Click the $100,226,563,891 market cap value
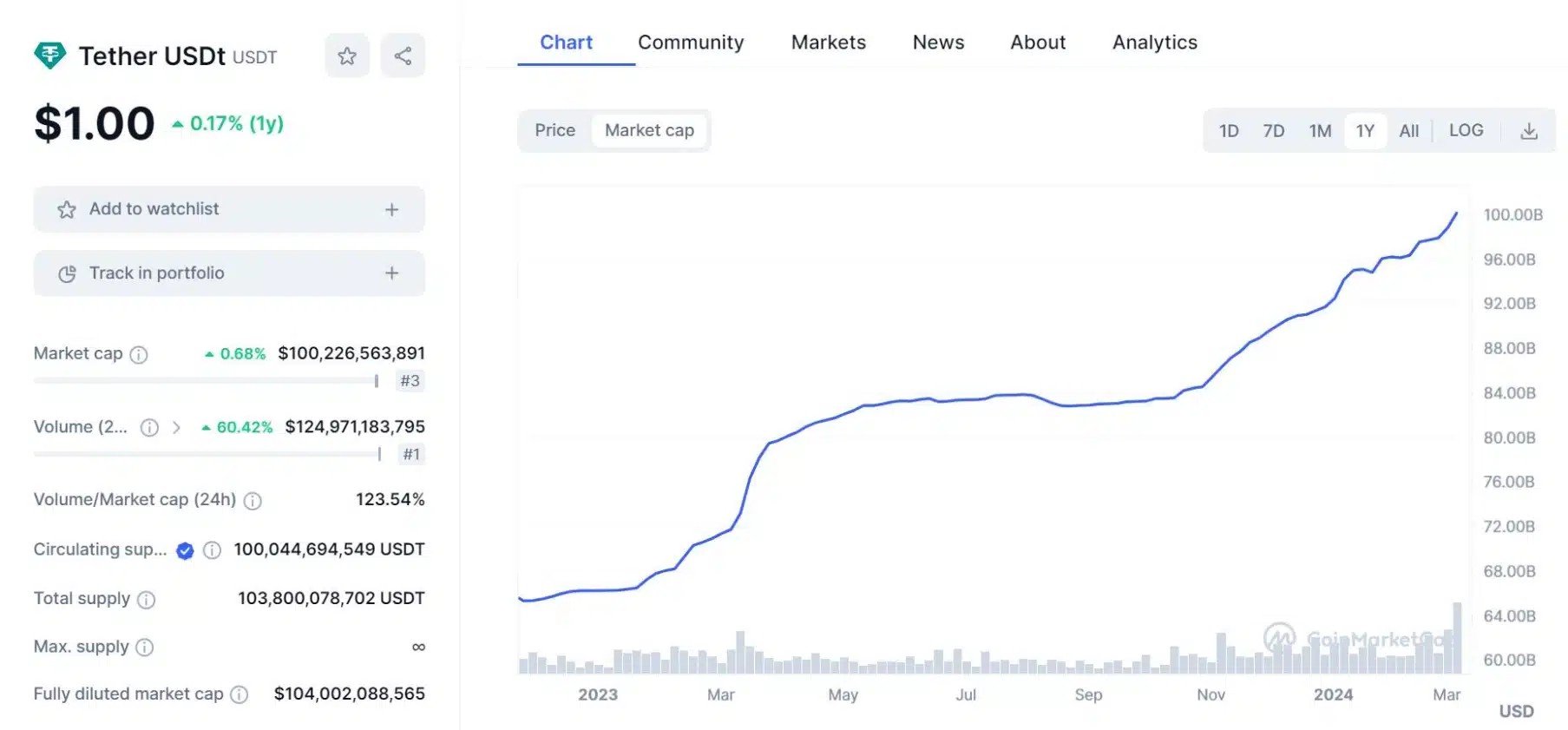This screenshot has width=1568, height=730. tap(351, 353)
